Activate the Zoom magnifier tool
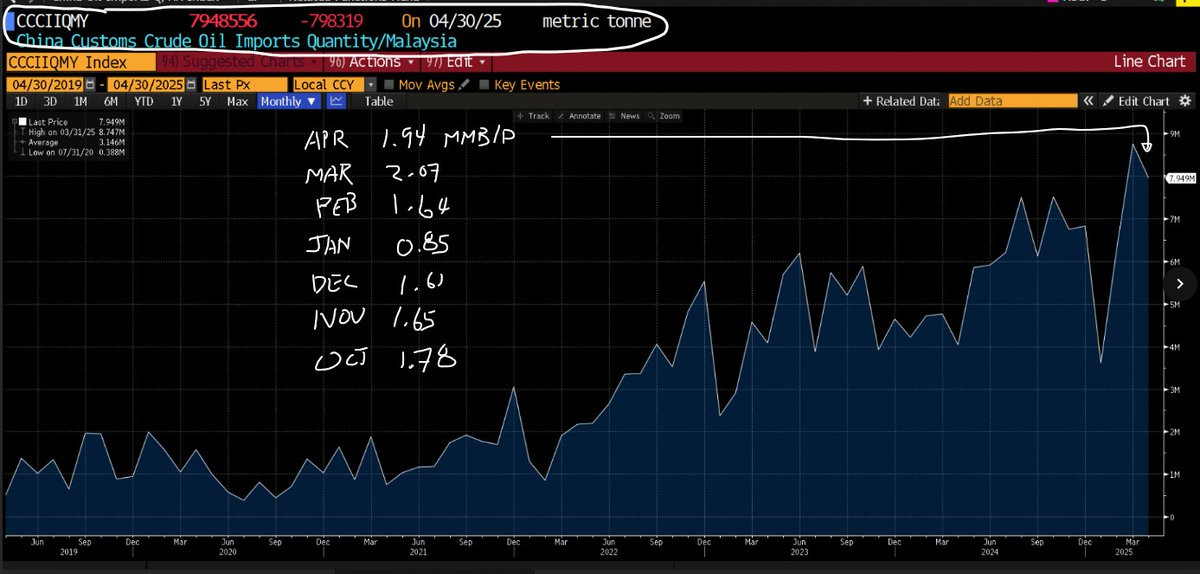 click(663, 116)
